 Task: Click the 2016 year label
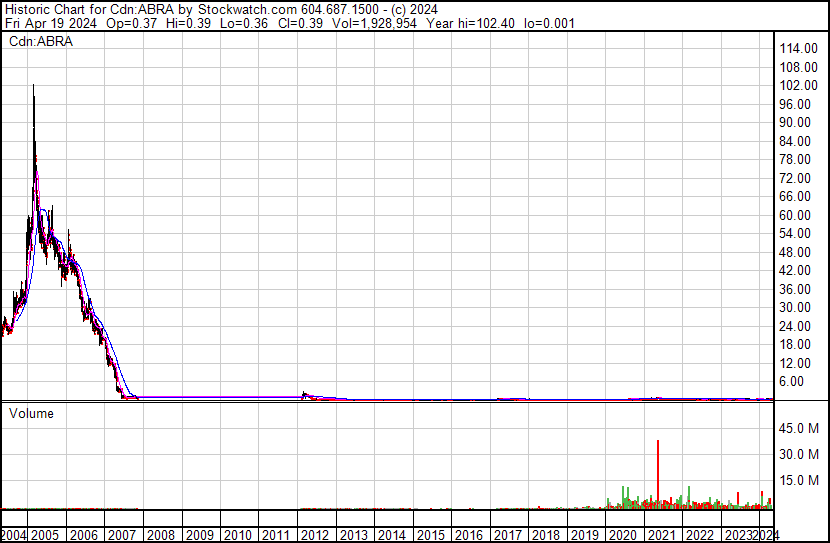469,535
